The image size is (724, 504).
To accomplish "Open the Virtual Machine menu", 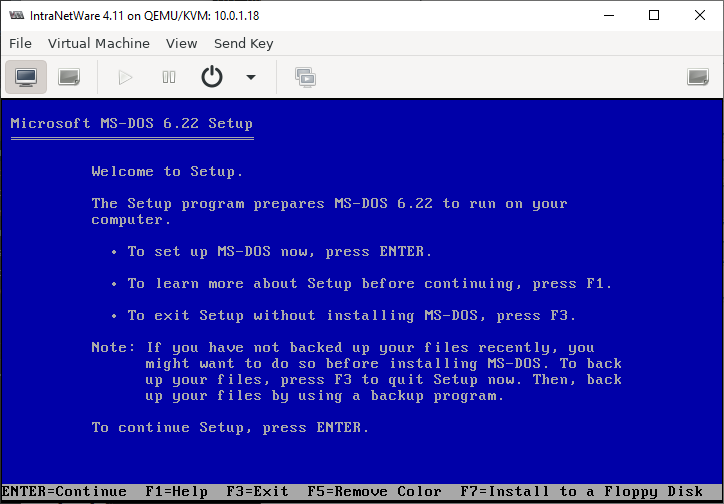I will [x=99, y=43].
